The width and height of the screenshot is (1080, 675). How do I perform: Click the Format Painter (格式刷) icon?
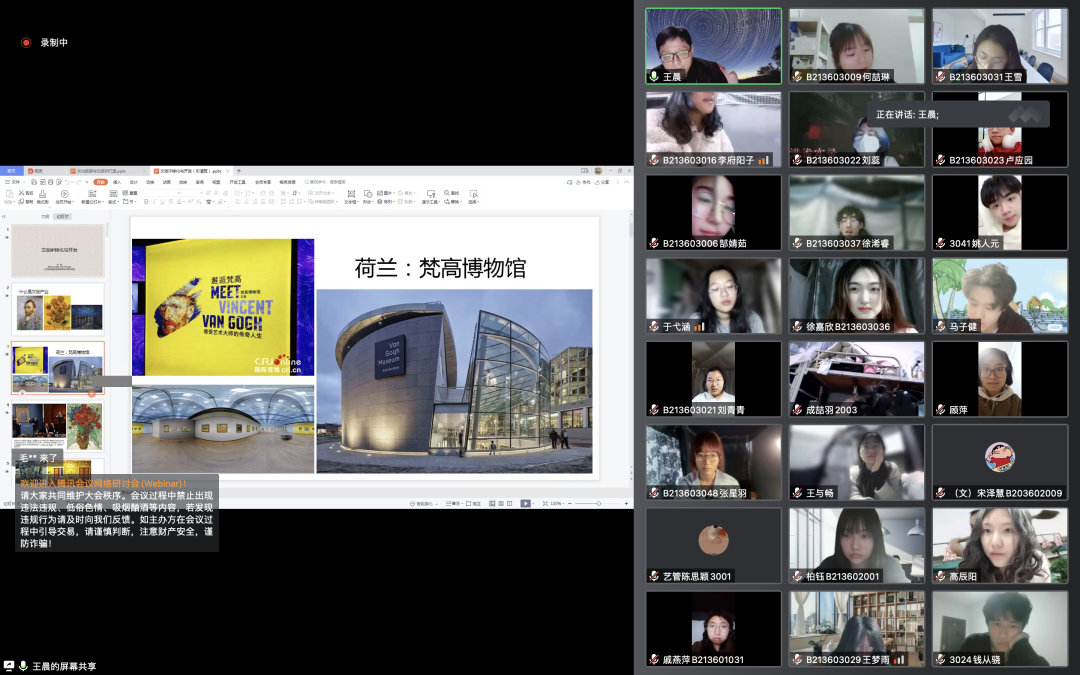click(43, 194)
